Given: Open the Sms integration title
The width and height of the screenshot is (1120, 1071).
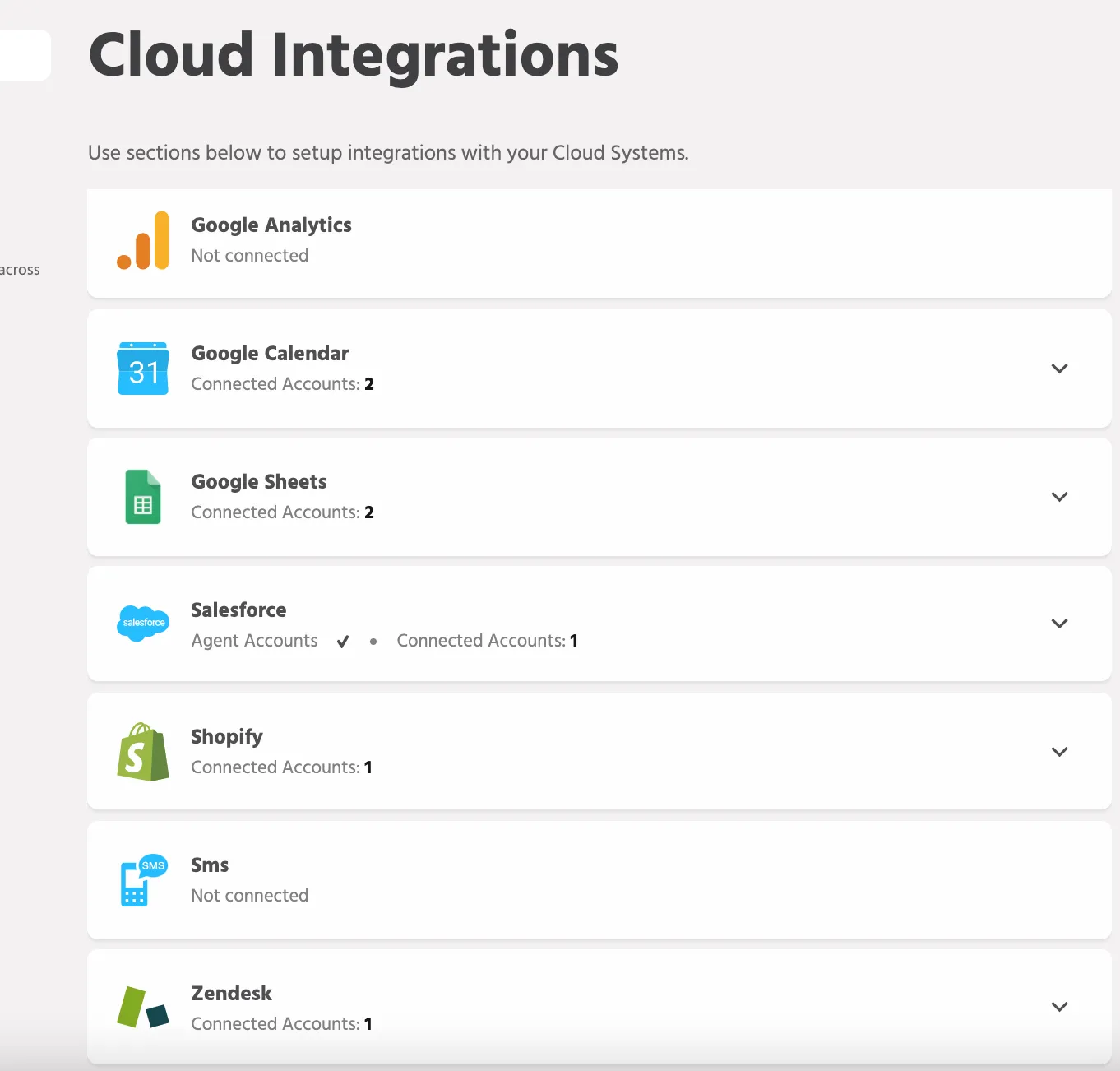Looking at the screenshot, I should click(x=210, y=865).
